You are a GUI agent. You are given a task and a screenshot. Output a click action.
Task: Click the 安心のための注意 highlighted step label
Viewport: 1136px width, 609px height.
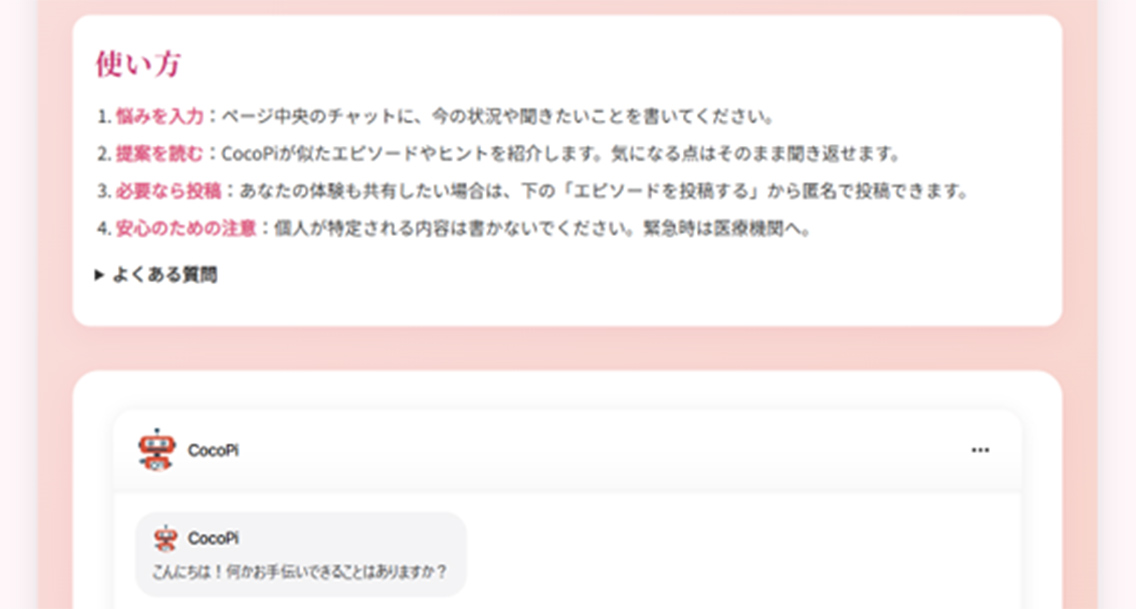click(x=186, y=228)
